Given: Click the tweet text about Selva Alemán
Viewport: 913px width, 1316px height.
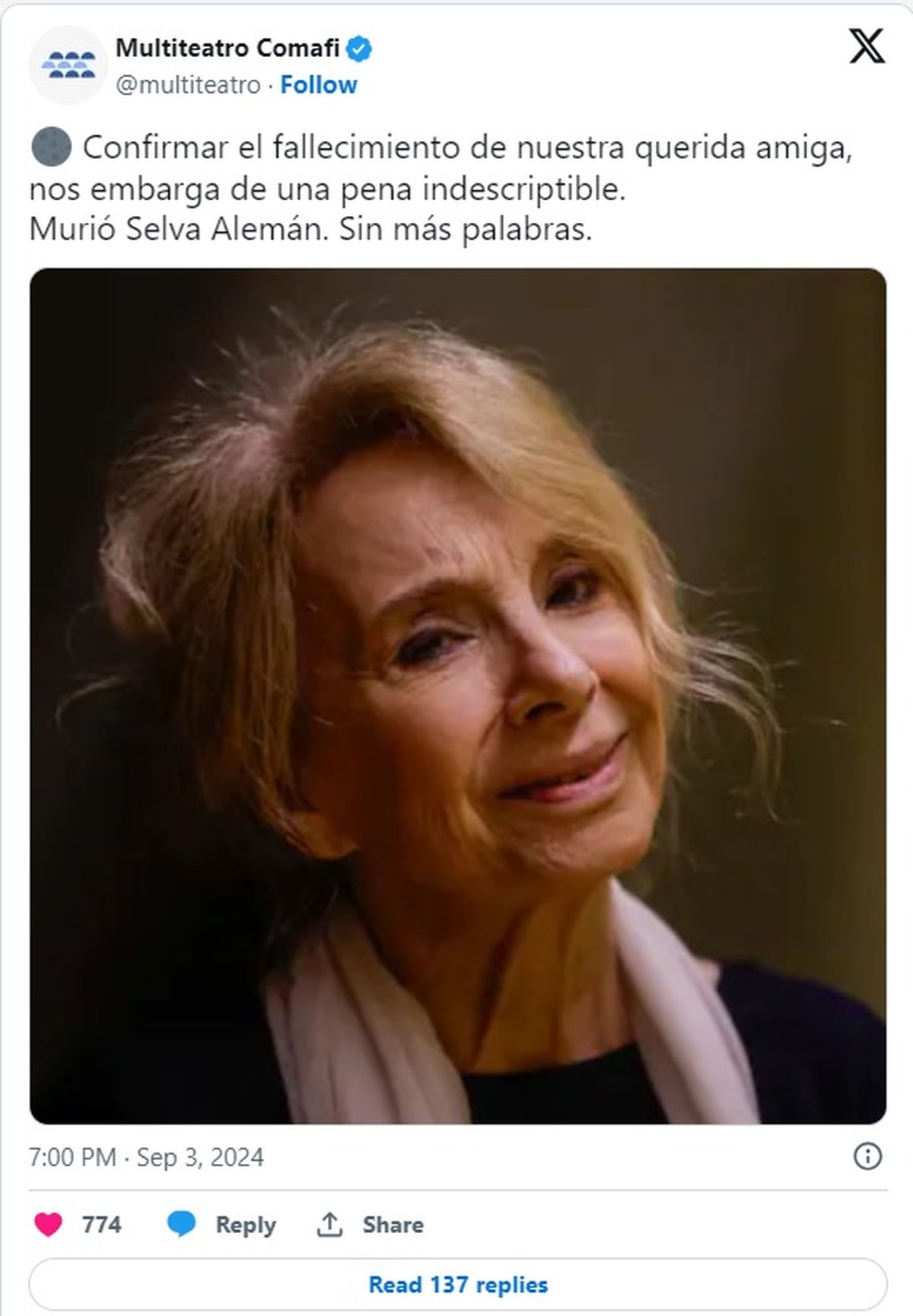Looking at the screenshot, I should tap(441, 188).
